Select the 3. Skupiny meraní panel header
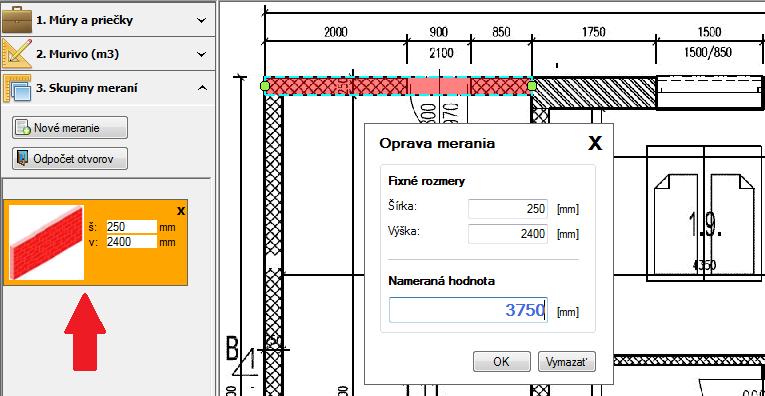 (x=107, y=88)
